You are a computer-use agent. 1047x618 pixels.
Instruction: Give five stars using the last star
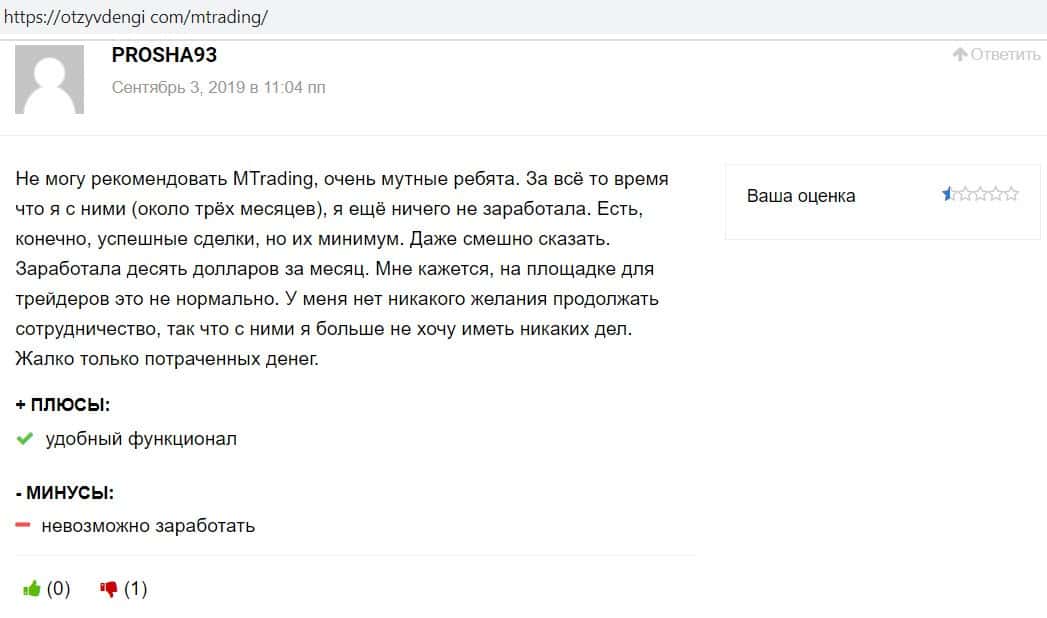tap(1011, 195)
